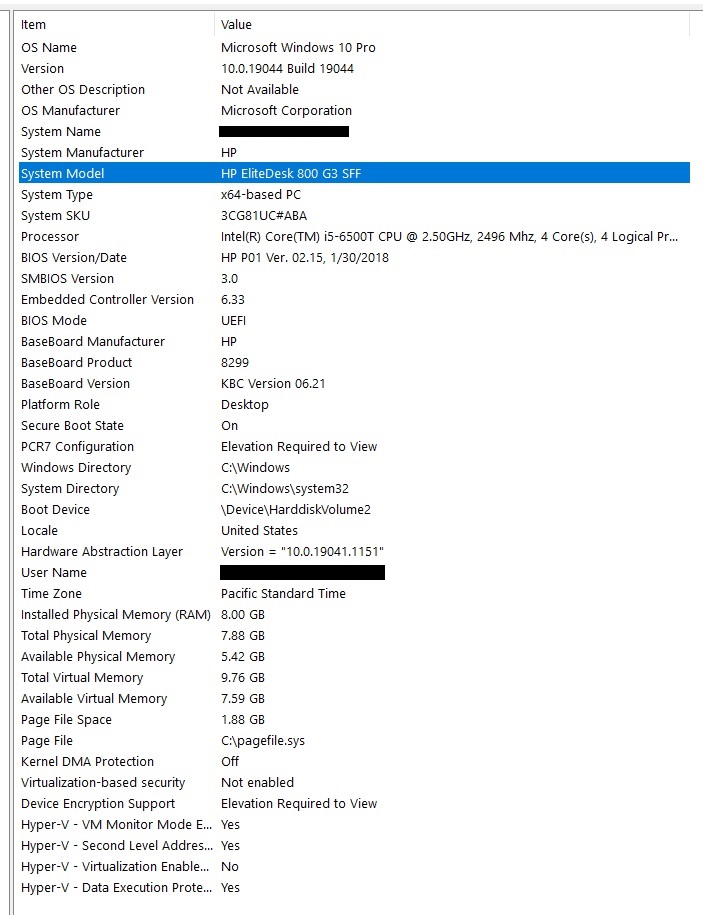Click the highlighted System Model row
This screenshot has width=703, height=915.
tap(354, 173)
